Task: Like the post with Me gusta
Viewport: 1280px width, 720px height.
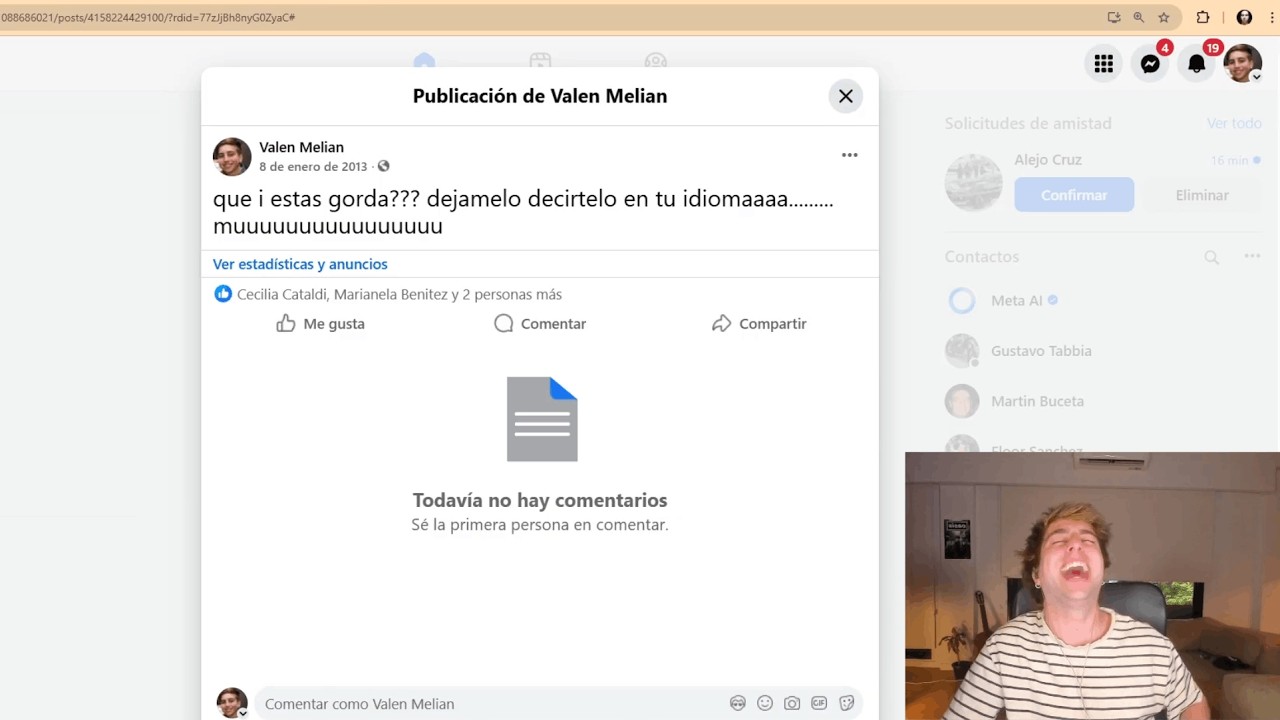Action: coord(320,324)
